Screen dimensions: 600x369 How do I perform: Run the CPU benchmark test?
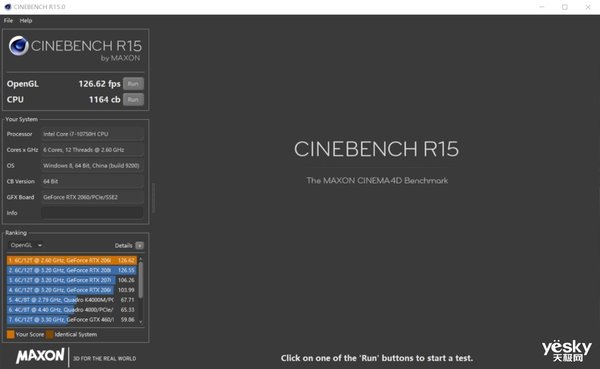click(x=133, y=100)
